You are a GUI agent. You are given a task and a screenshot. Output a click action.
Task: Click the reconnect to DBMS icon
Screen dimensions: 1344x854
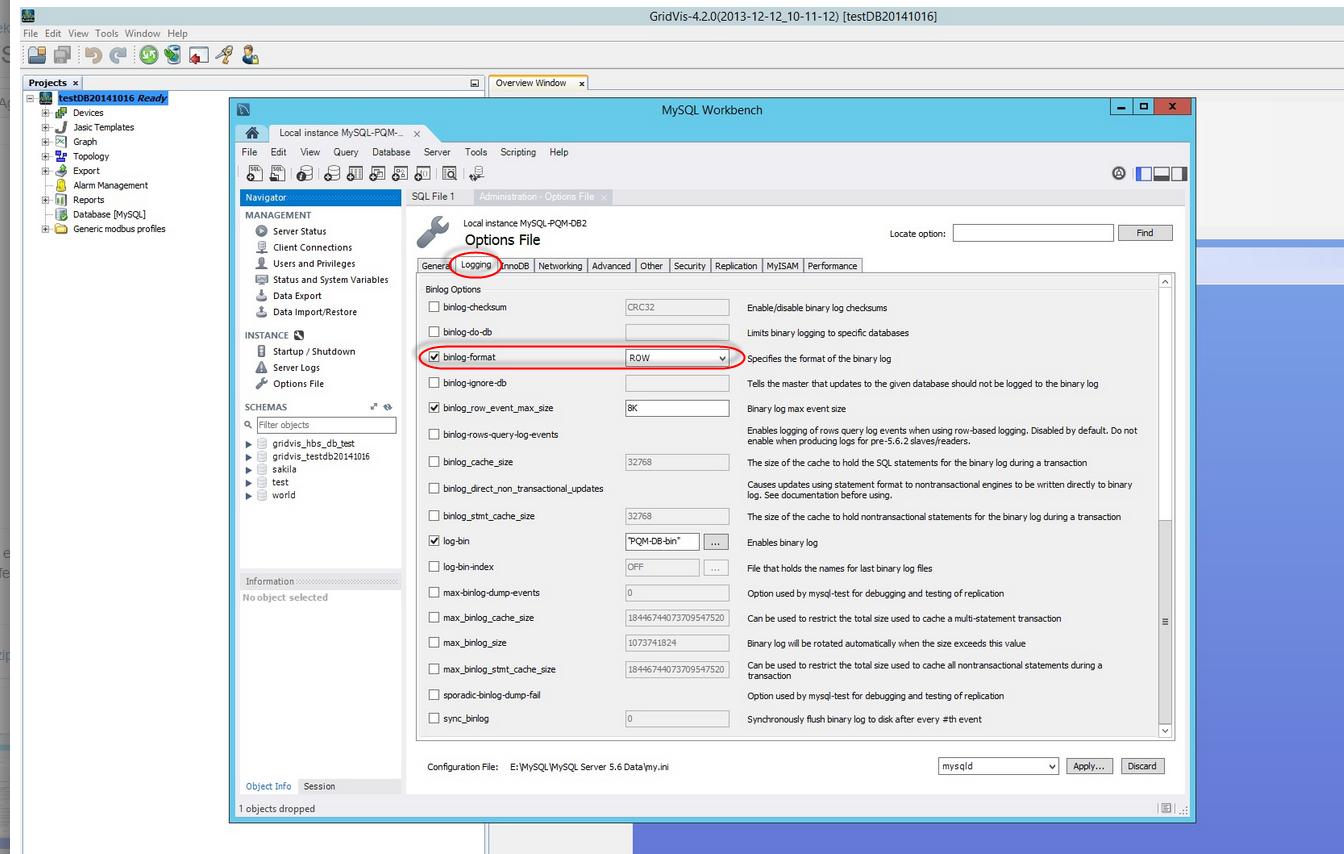[477, 174]
